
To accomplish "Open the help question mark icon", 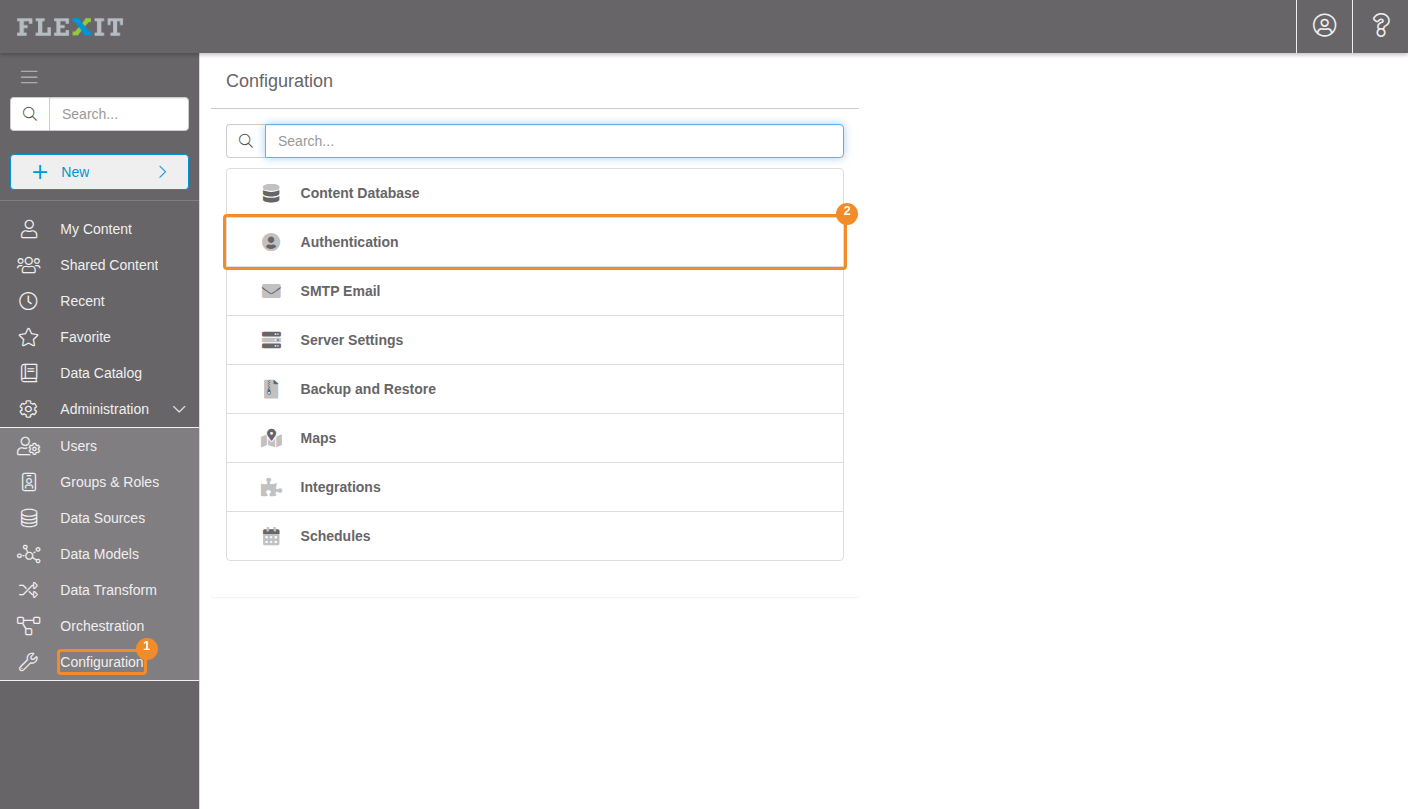I will click(x=1381, y=26).
